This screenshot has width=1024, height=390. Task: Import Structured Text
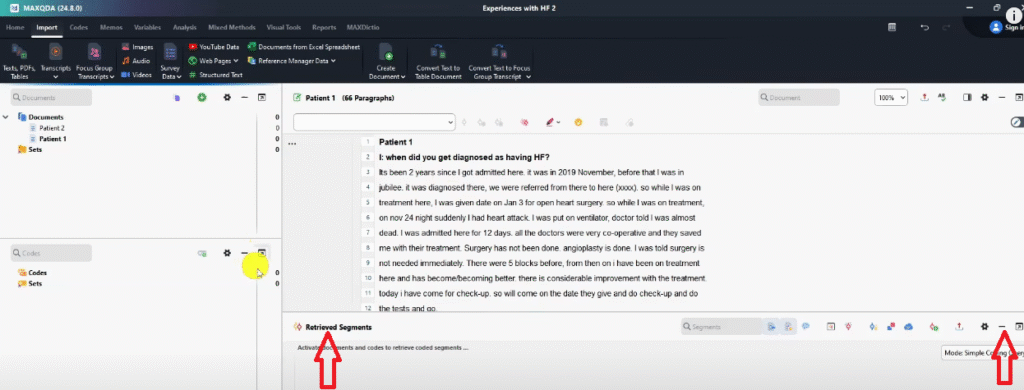[x=216, y=75]
